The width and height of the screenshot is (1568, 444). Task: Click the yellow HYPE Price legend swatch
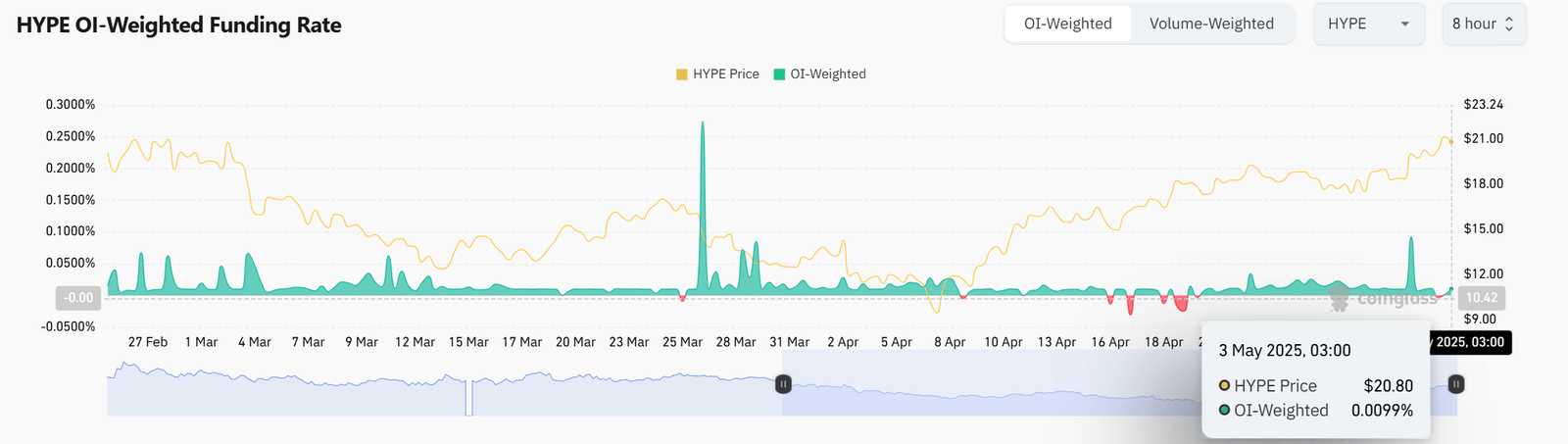(682, 74)
